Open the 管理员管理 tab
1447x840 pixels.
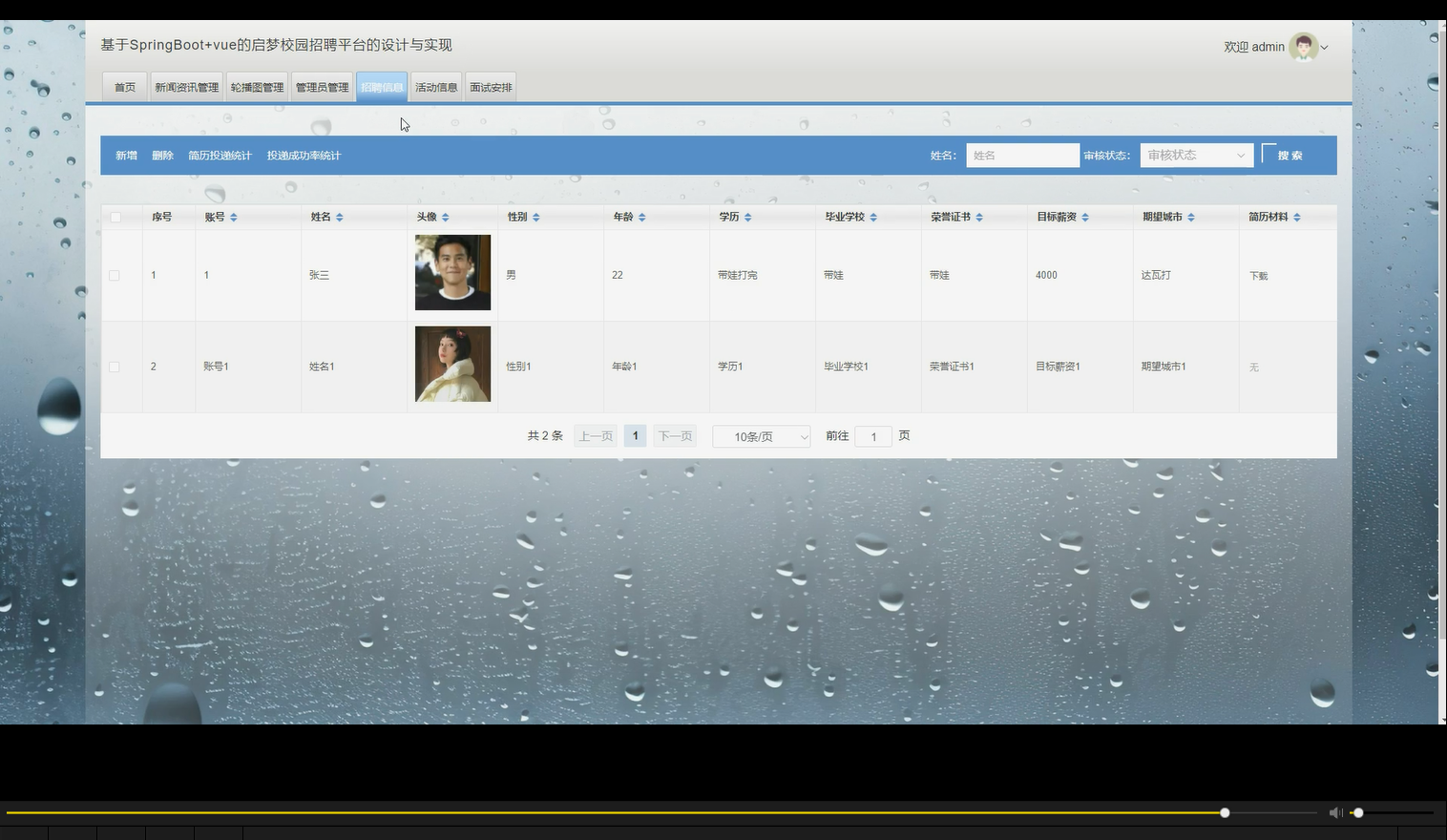point(323,87)
